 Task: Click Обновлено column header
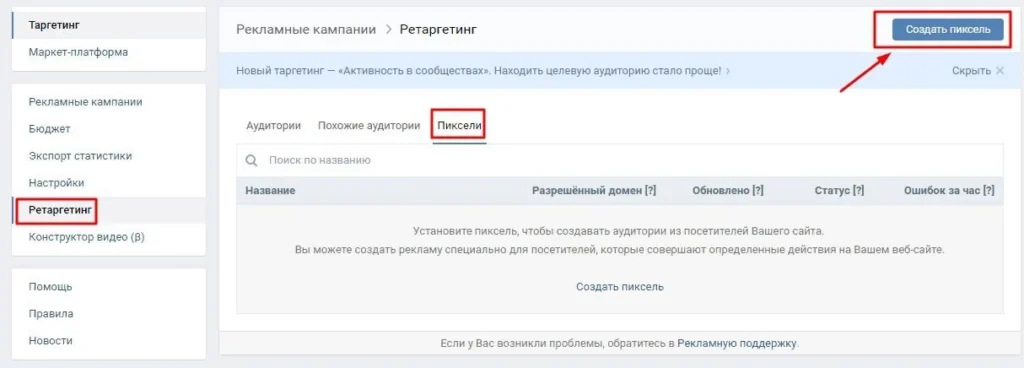(x=720, y=191)
